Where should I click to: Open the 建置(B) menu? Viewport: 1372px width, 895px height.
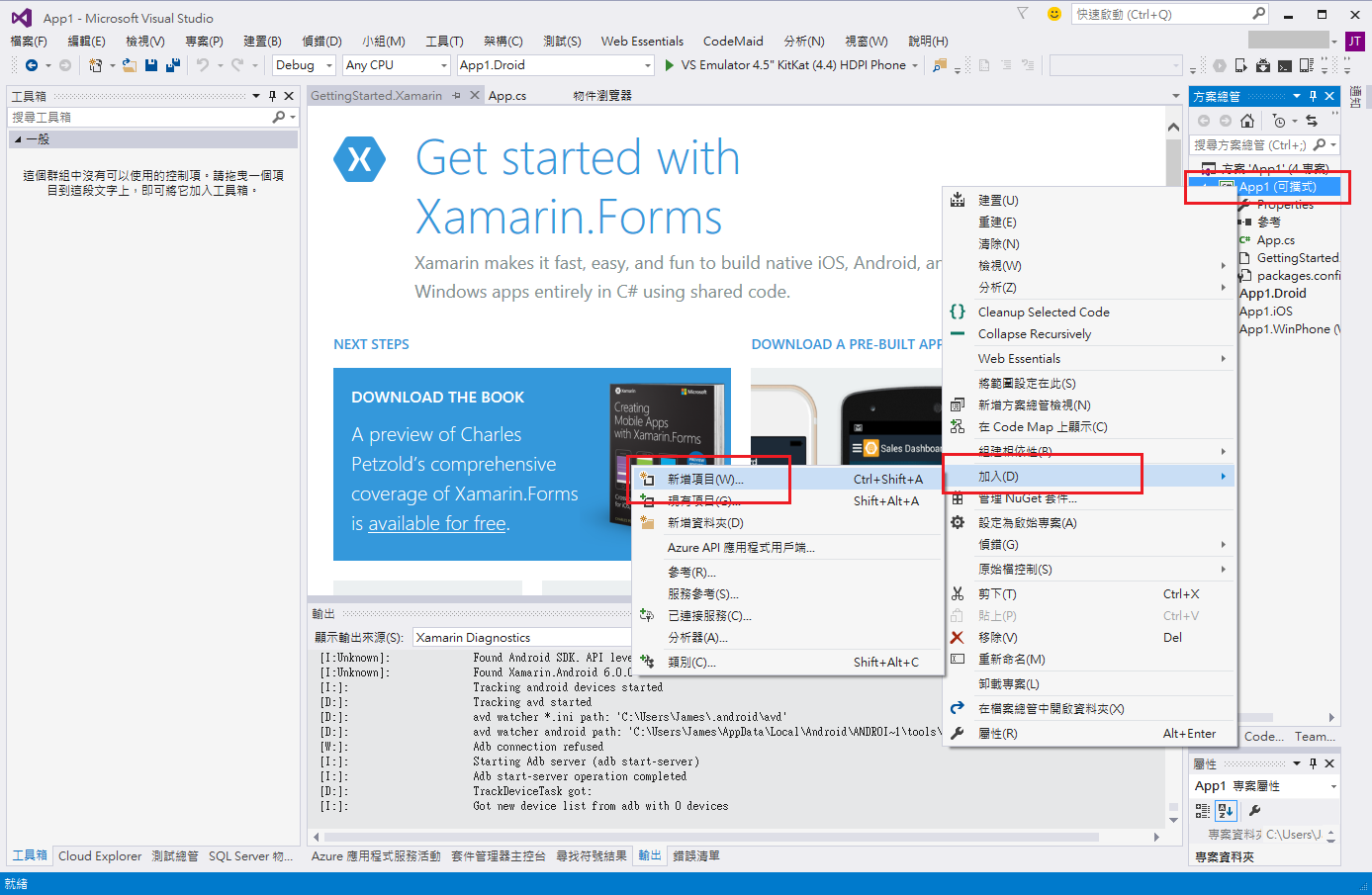tap(262, 41)
